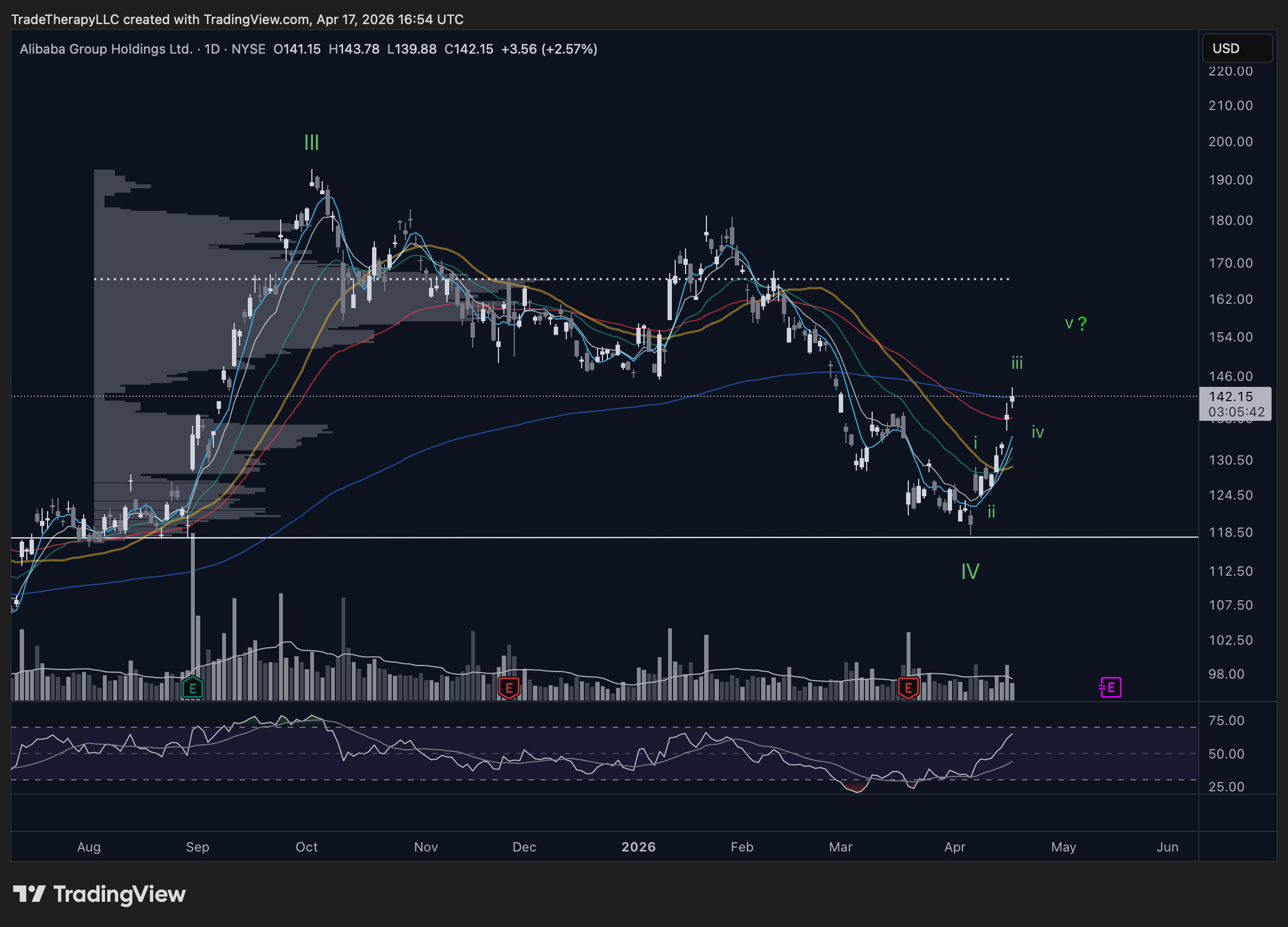Select the dotted horizontal line near 166
Viewport: 1288px width, 927px height.
(x=552, y=279)
